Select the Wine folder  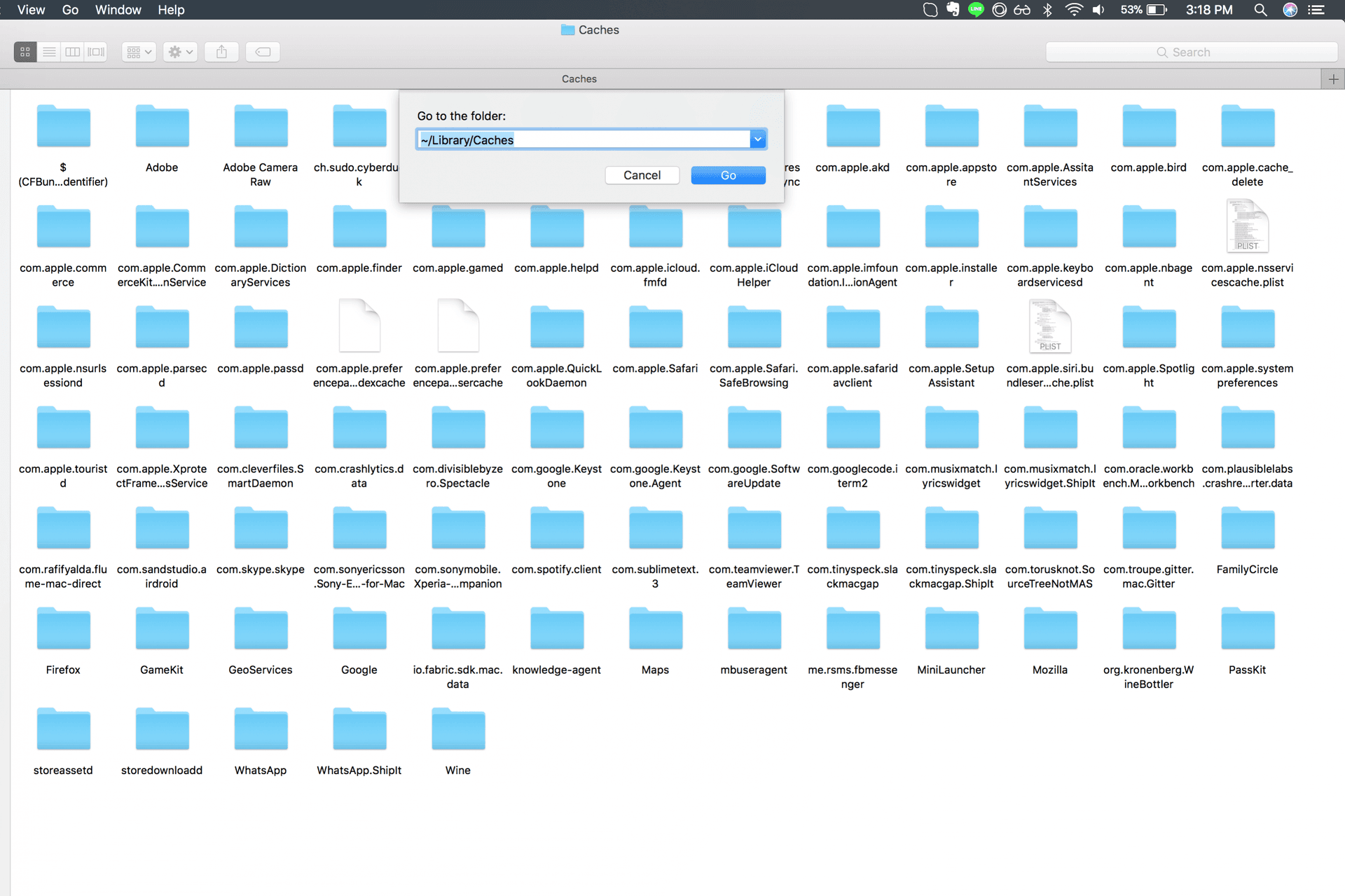click(458, 729)
